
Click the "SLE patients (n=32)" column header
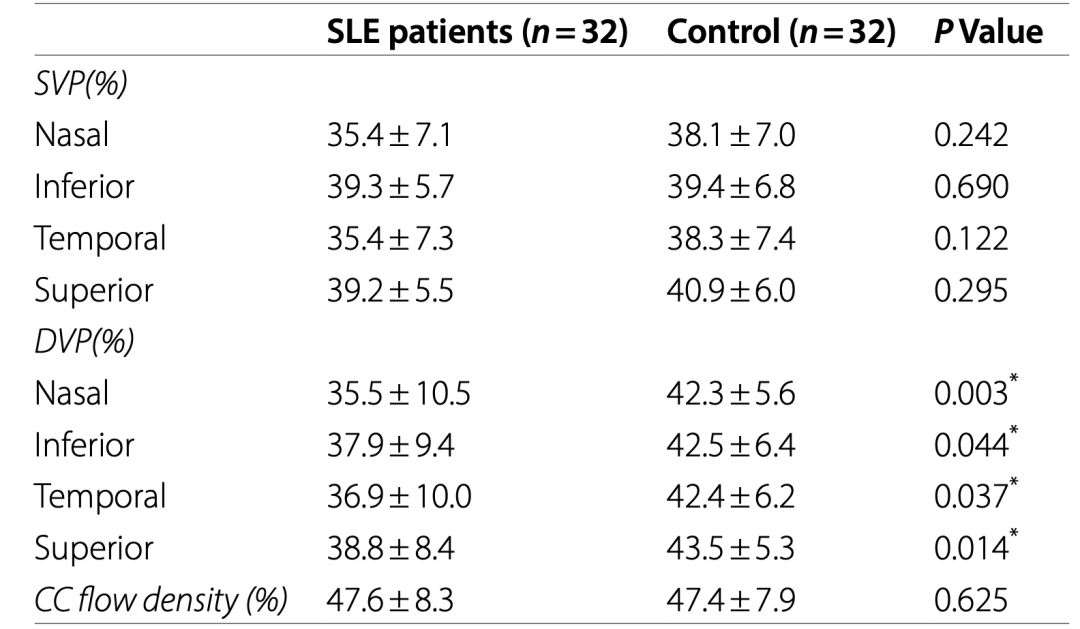(477, 33)
